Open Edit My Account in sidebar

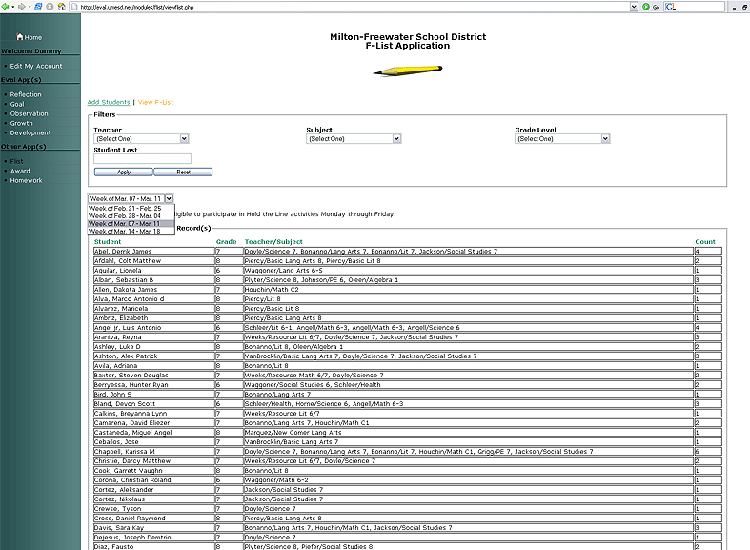tap(36, 66)
